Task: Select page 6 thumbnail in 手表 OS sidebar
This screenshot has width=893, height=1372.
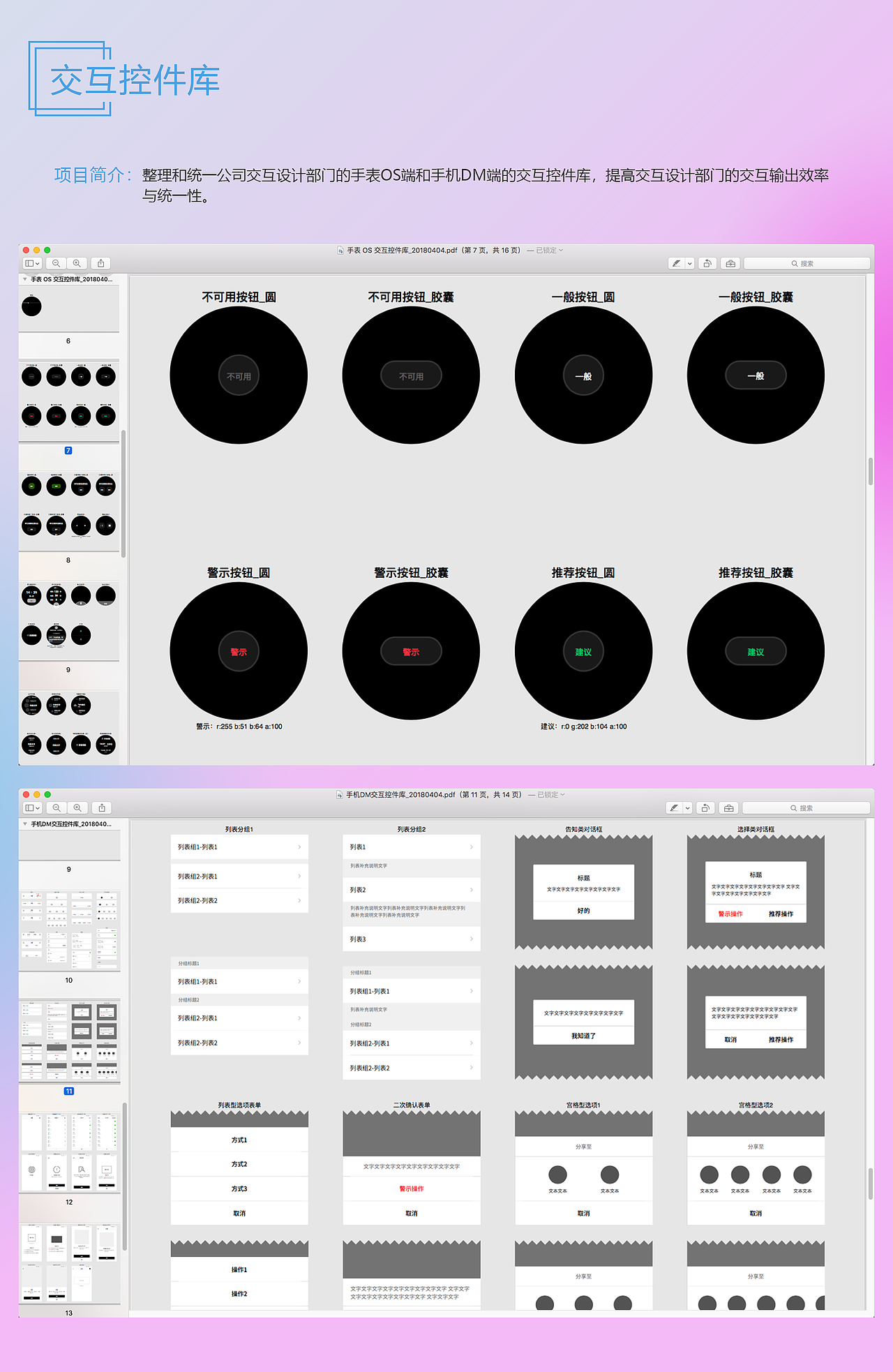Action: (x=68, y=308)
